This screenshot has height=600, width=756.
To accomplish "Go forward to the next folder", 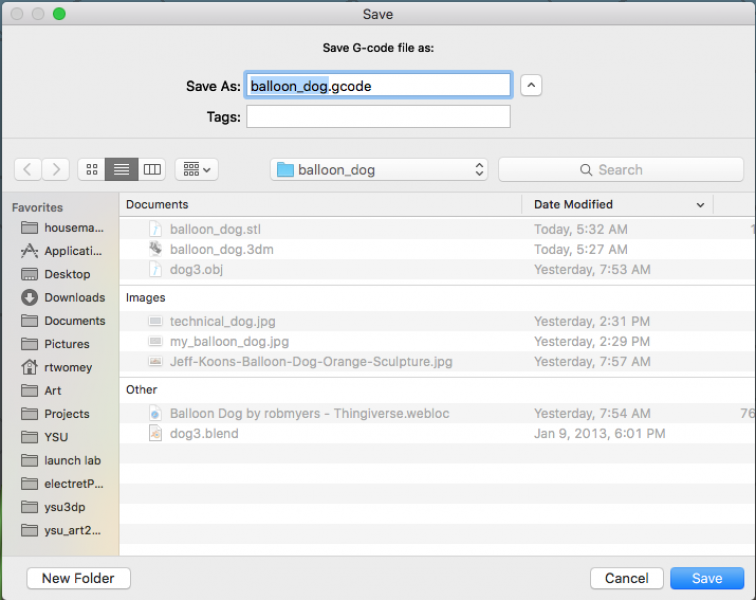I will pyautogui.click(x=56, y=170).
